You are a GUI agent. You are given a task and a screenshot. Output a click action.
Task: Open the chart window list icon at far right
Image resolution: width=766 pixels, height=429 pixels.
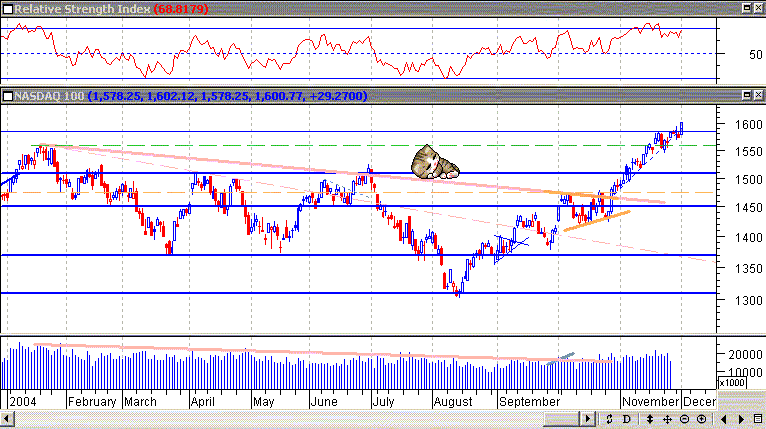tap(758, 419)
